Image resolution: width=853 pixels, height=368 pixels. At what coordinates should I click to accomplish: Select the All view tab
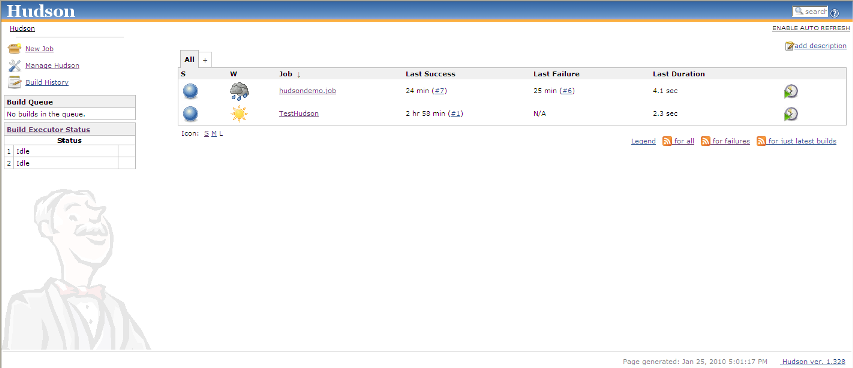pos(189,59)
